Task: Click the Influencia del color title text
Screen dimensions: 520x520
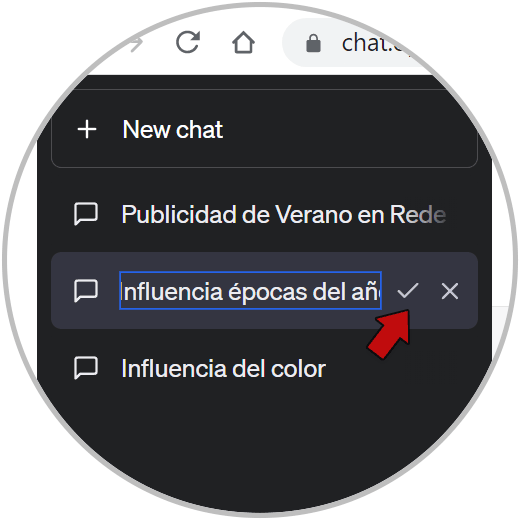Action: pyautogui.click(x=224, y=369)
